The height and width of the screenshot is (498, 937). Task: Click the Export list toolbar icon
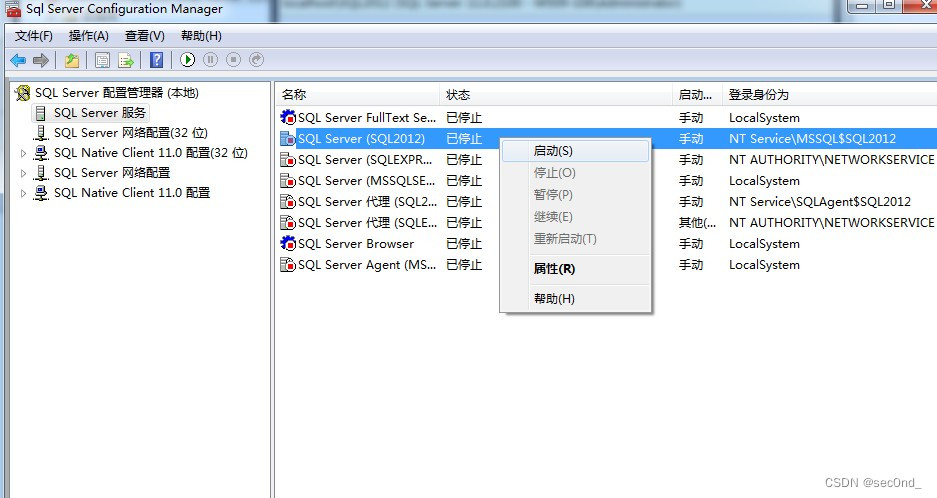coord(125,60)
